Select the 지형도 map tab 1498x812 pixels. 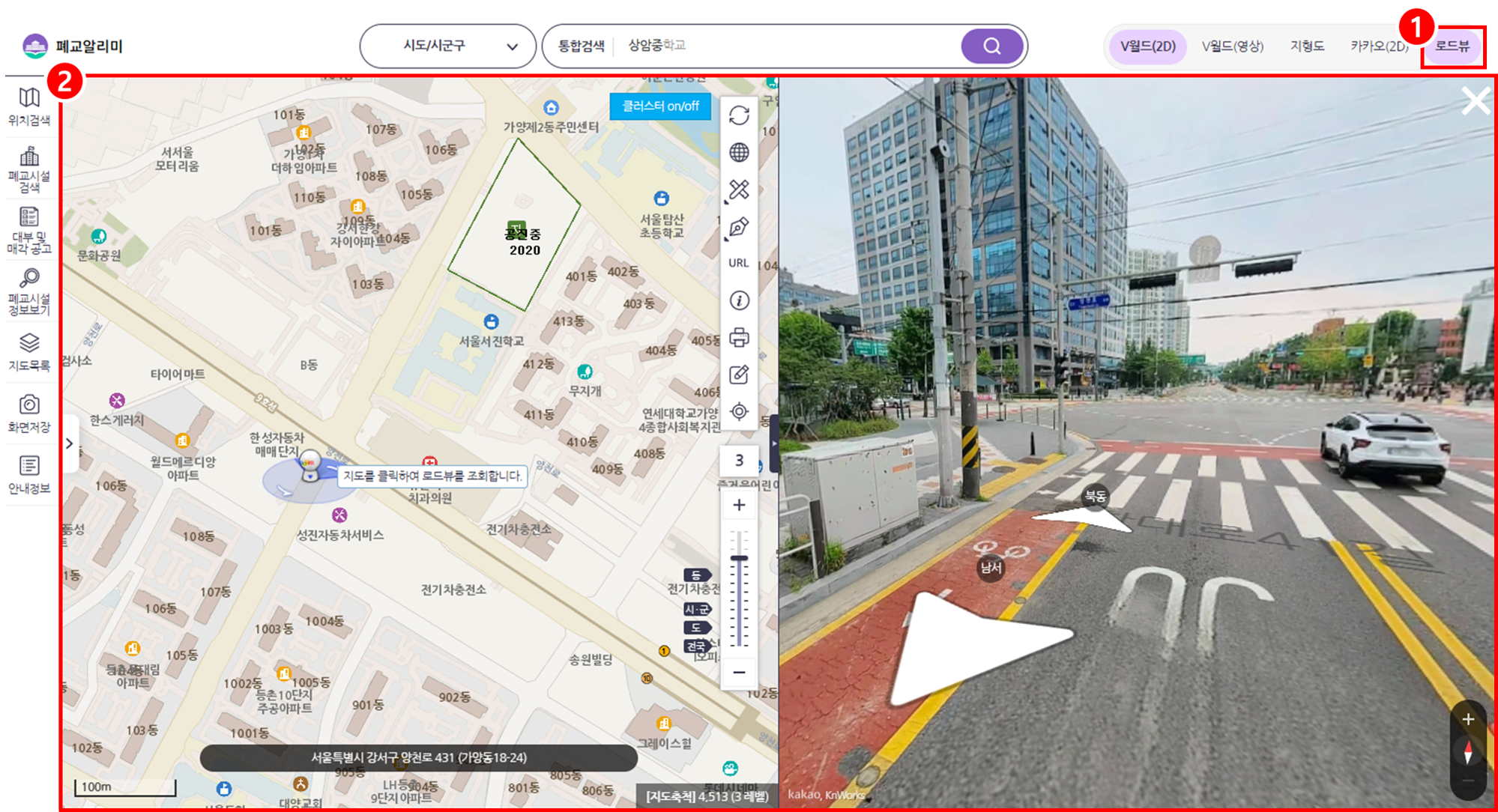1307,46
